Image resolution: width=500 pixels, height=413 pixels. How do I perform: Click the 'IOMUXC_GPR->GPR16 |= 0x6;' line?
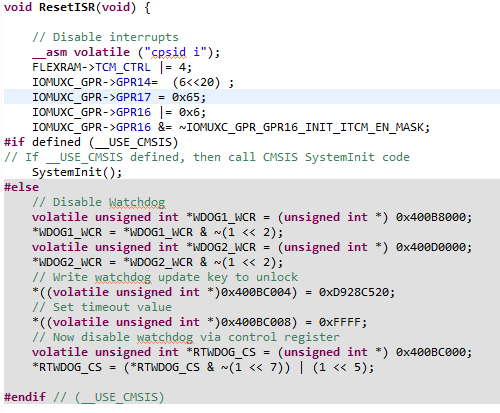pyautogui.click(x=119, y=112)
